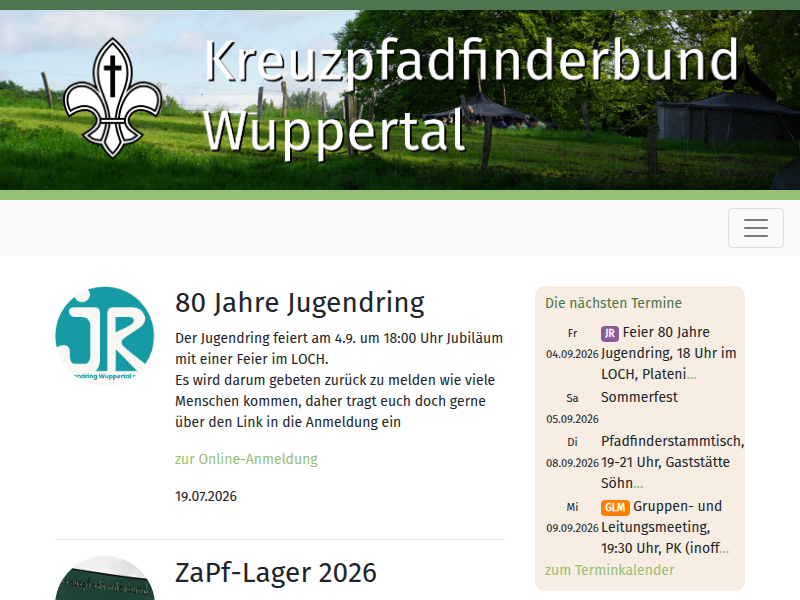Open the Jugendring JR round logo image
The height and width of the screenshot is (600, 800).
pos(105,335)
